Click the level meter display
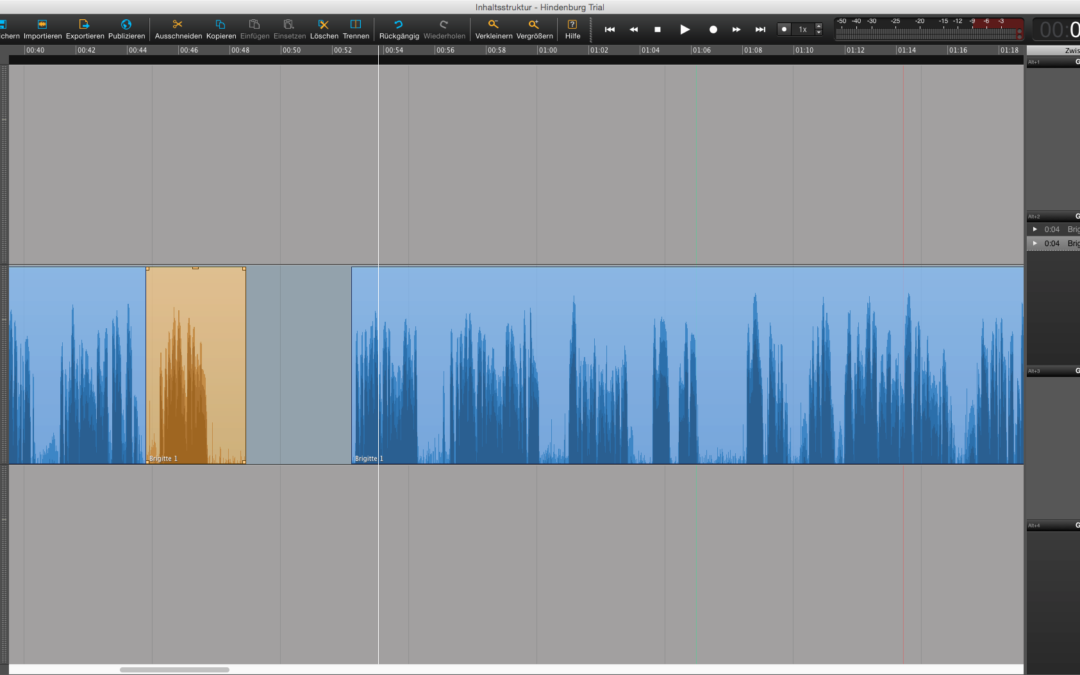1080x675 pixels. (929, 30)
